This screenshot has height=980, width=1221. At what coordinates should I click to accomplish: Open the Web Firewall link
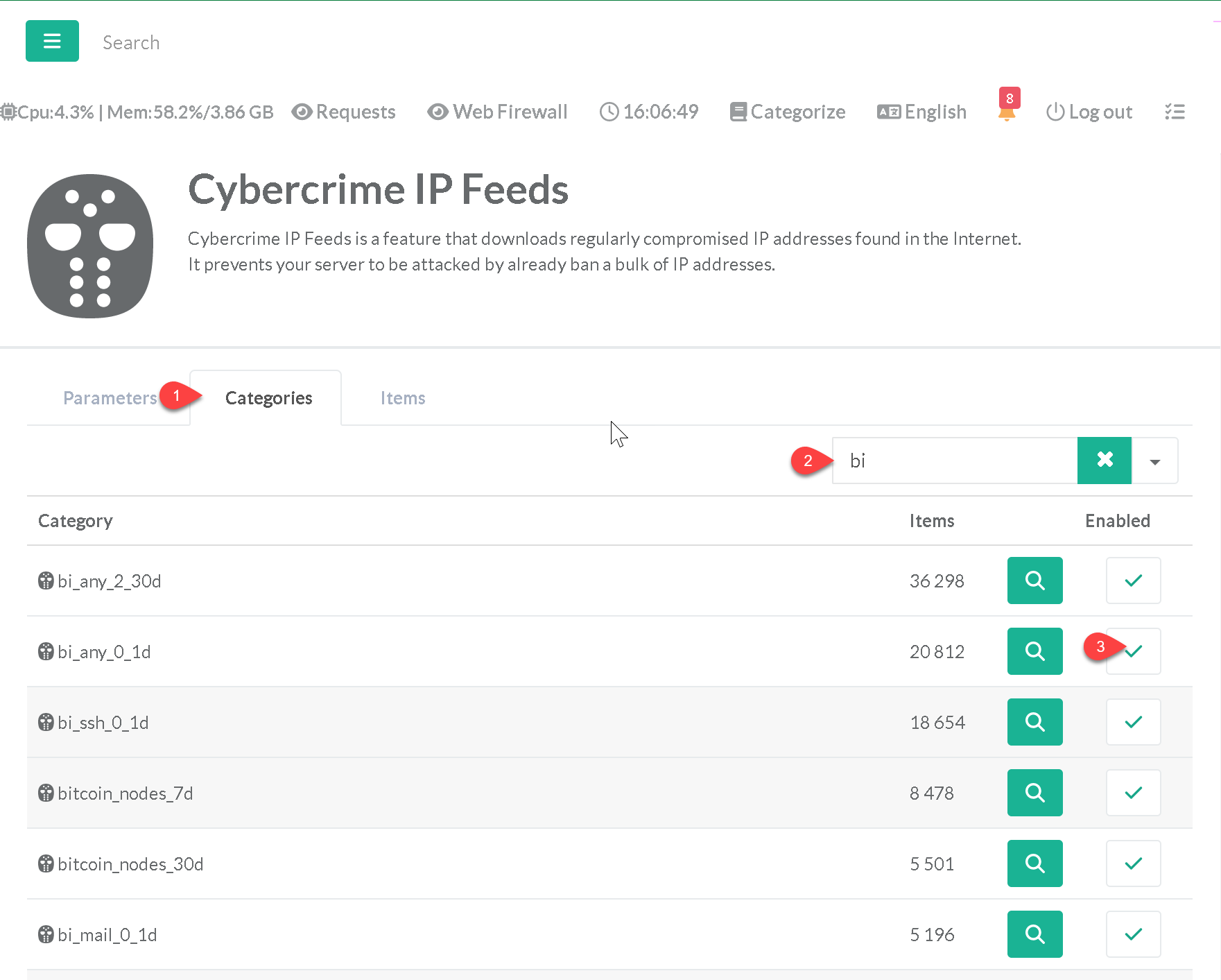click(x=498, y=112)
